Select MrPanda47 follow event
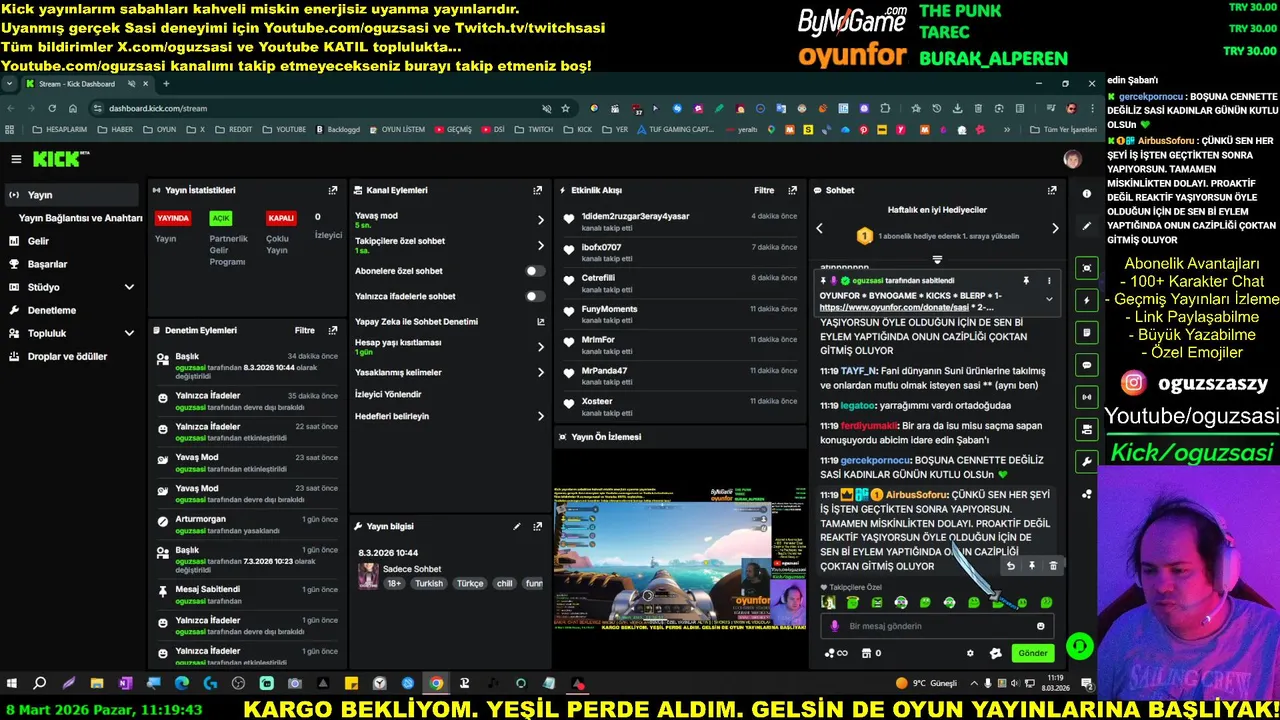The width and height of the screenshot is (1280, 720). (680, 376)
